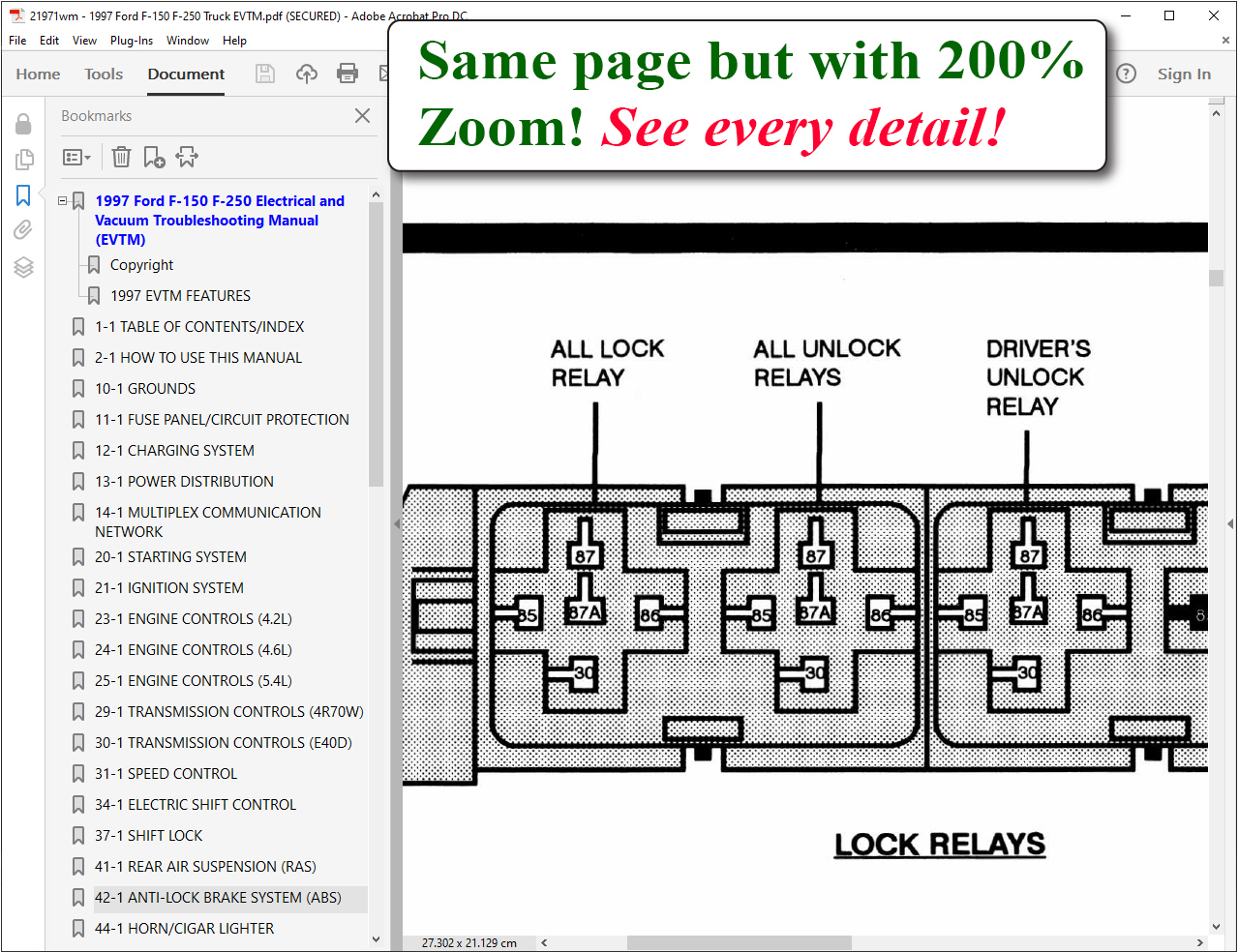The height and width of the screenshot is (952, 1239).
Task: Open 23-1 ENGINE CONTROLS (4.2L) bookmark
Action: coord(194,619)
